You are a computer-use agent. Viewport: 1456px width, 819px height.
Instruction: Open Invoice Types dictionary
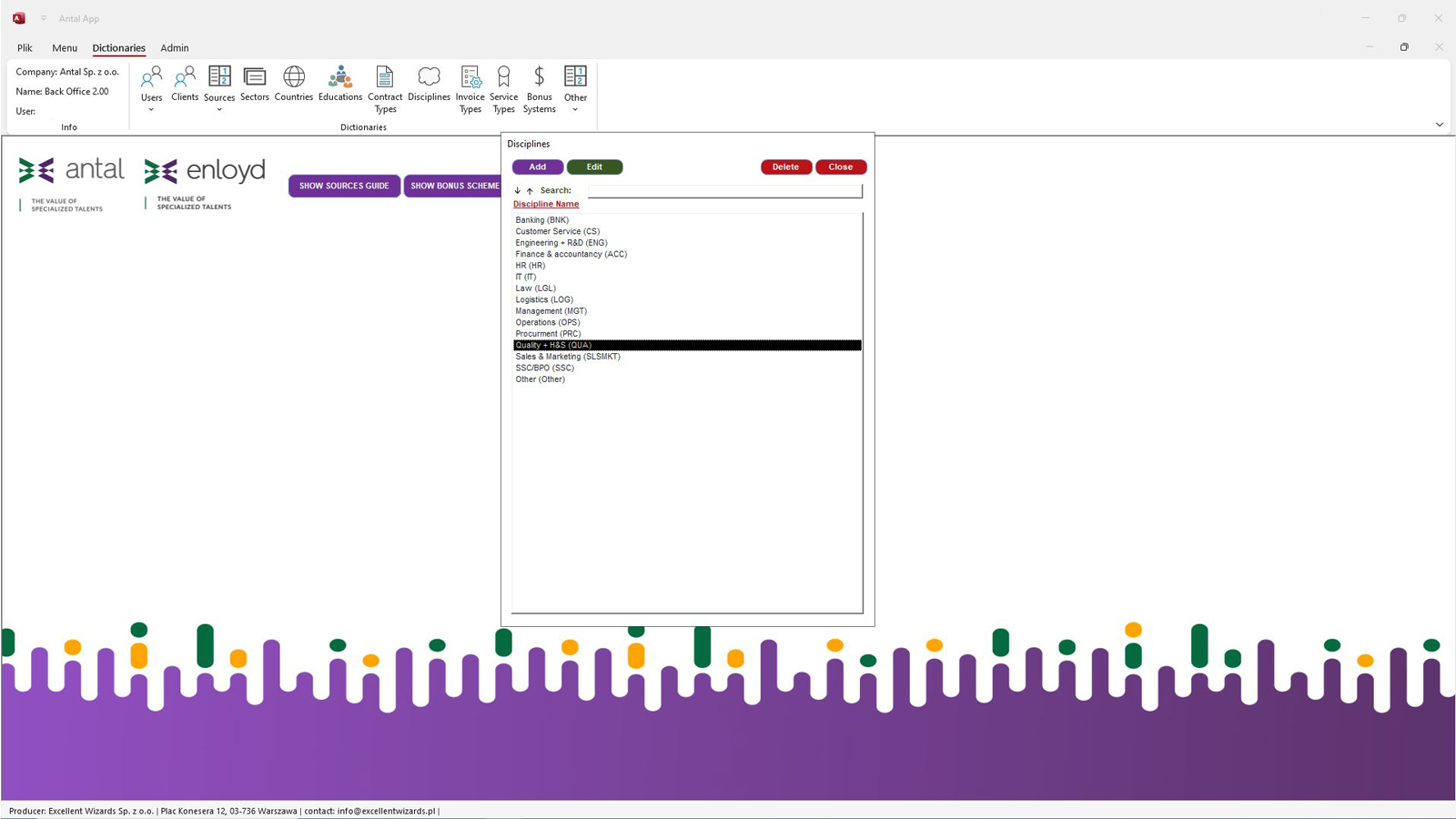[470, 88]
